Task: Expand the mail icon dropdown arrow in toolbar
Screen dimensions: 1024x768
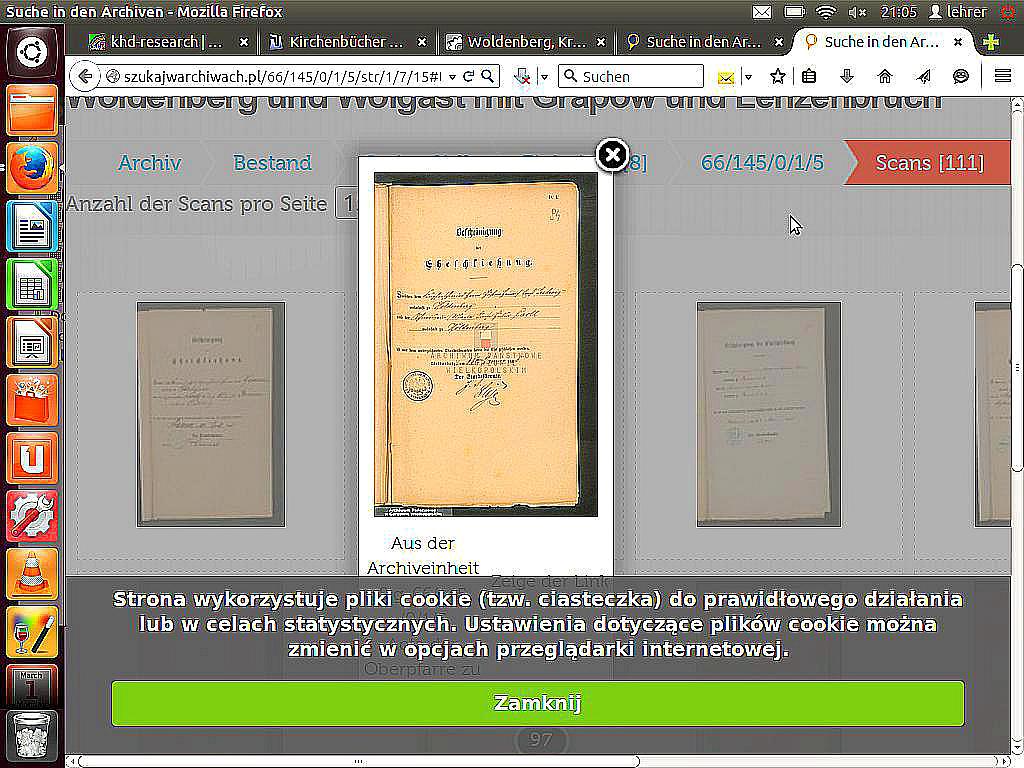Action: pyautogui.click(x=747, y=77)
